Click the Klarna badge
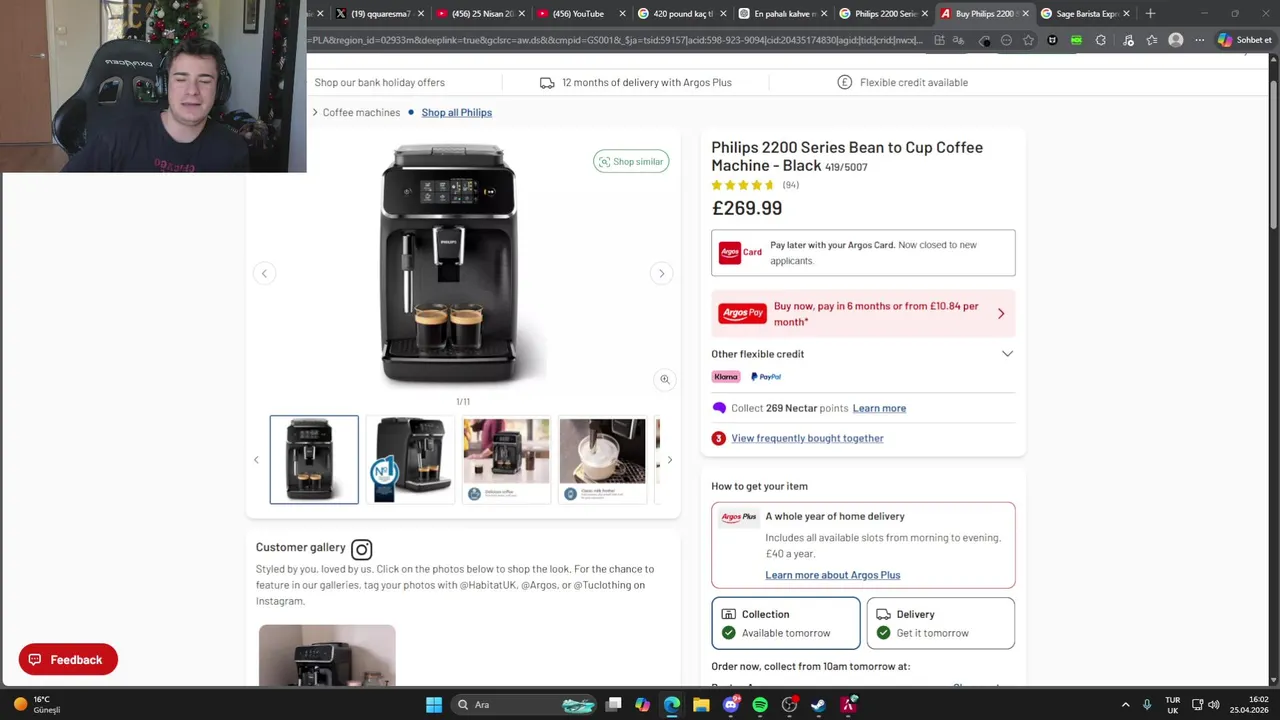 [726, 377]
